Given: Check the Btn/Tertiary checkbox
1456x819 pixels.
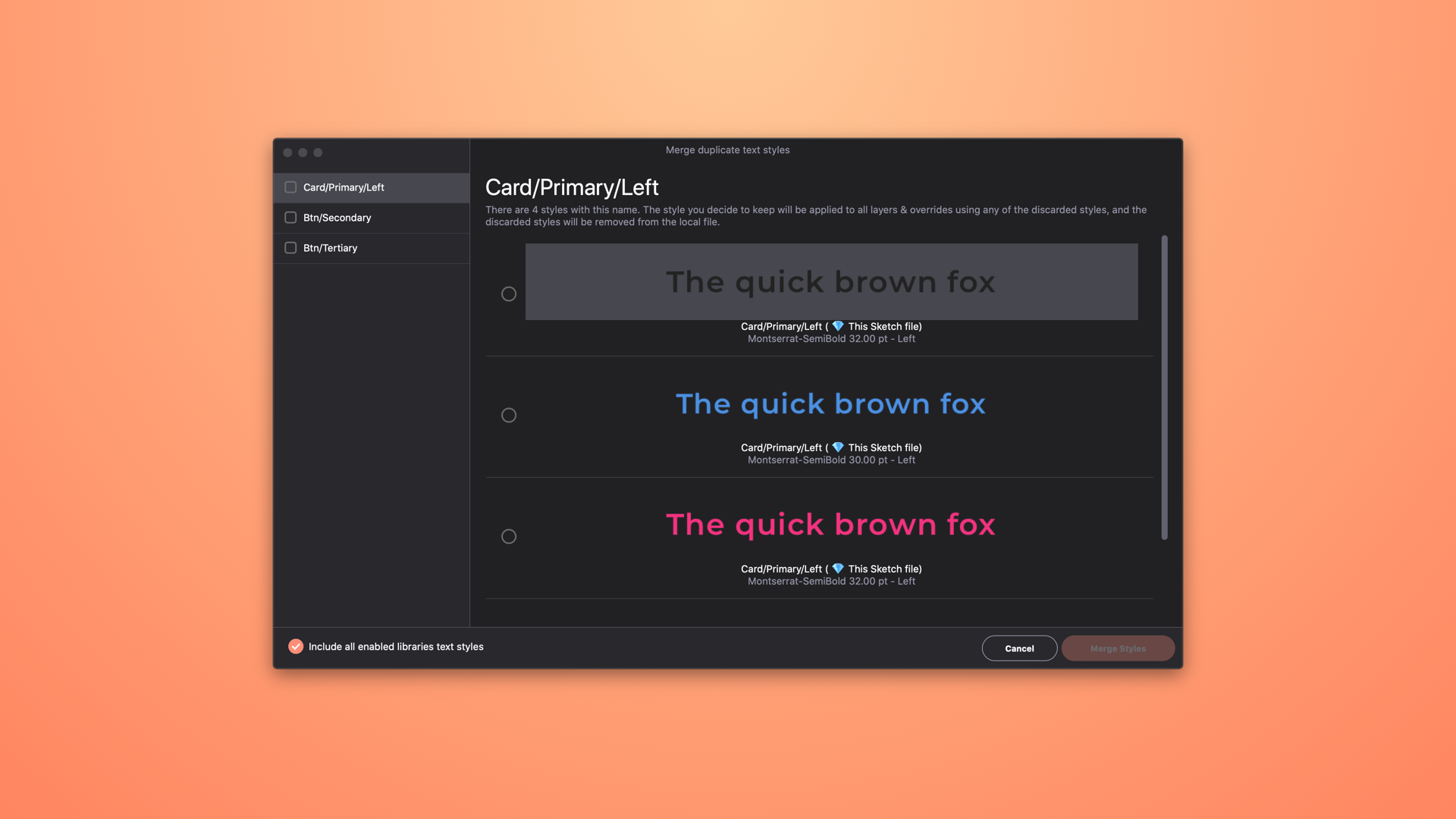Looking at the screenshot, I should (290, 248).
